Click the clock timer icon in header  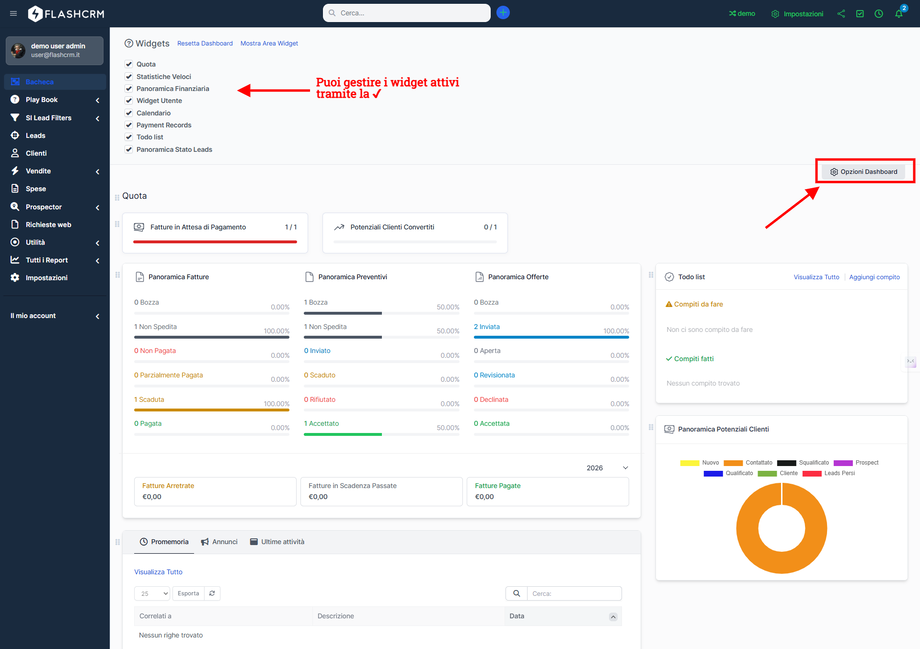pos(878,14)
